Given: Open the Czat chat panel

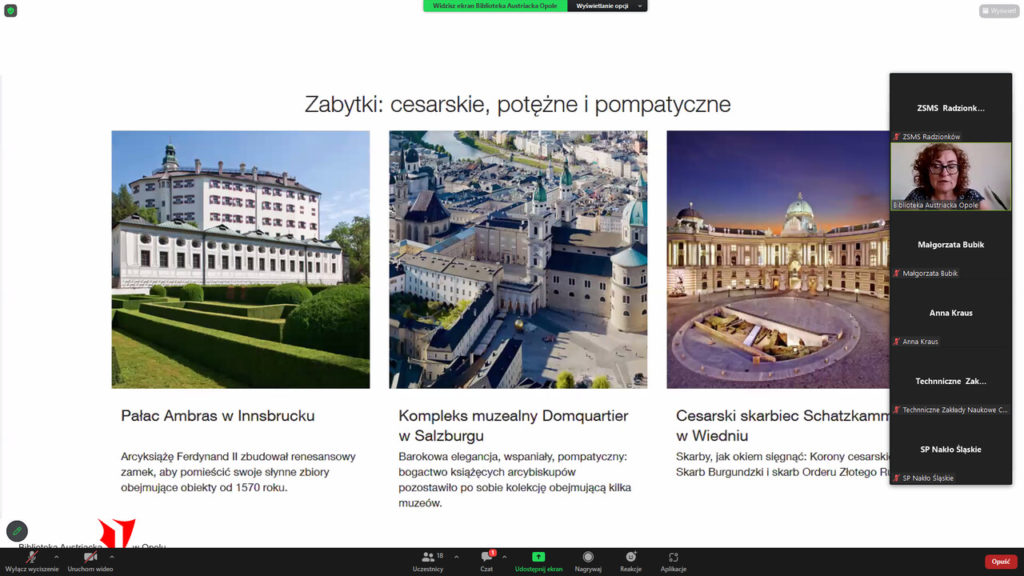Looking at the screenshot, I should tap(486, 561).
